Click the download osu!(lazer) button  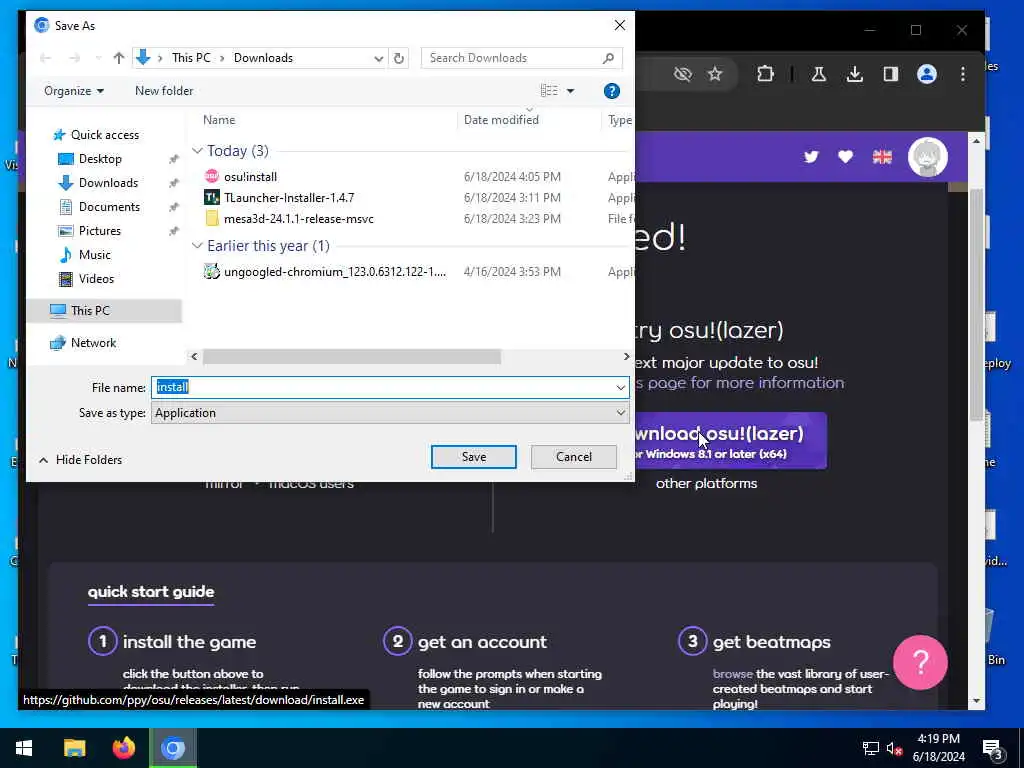pyautogui.click(x=729, y=441)
